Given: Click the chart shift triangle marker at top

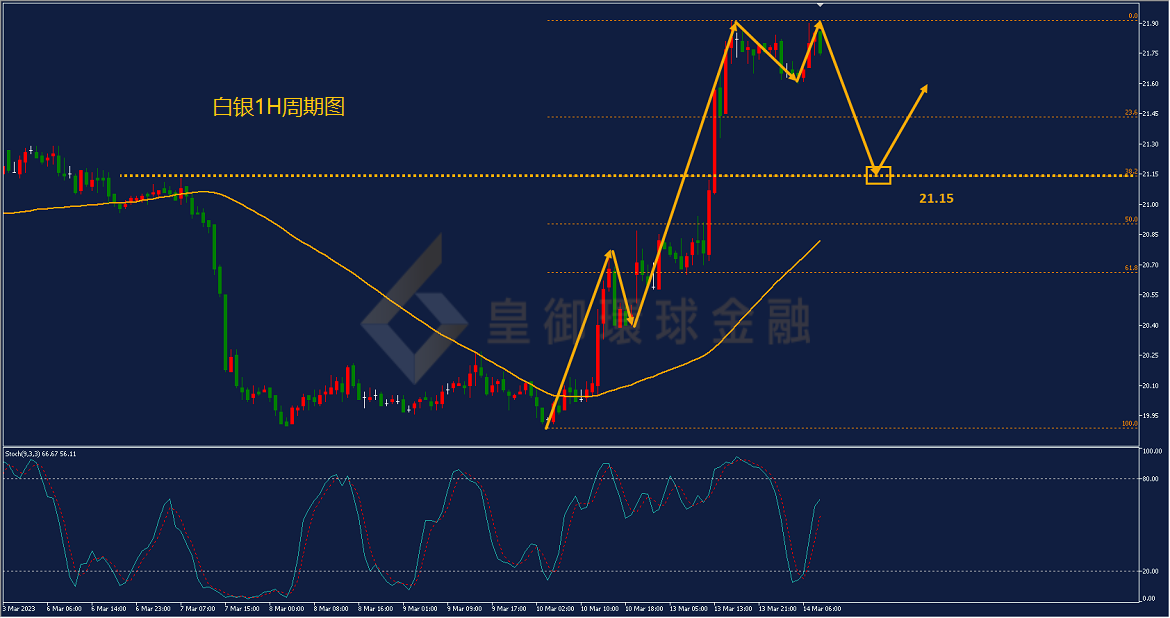Looking at the screenshot, I should 820,4.
